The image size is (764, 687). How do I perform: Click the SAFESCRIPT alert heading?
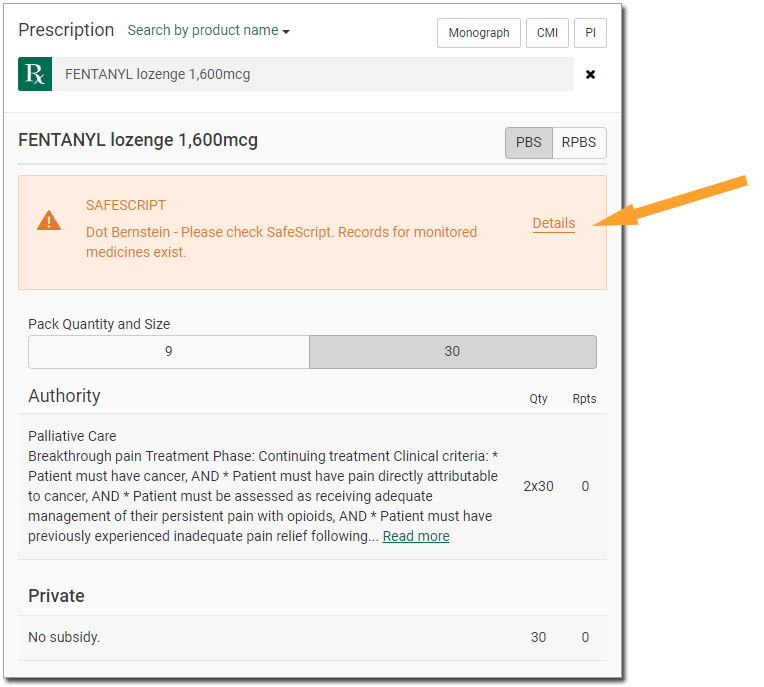click(x=126, y=206)
